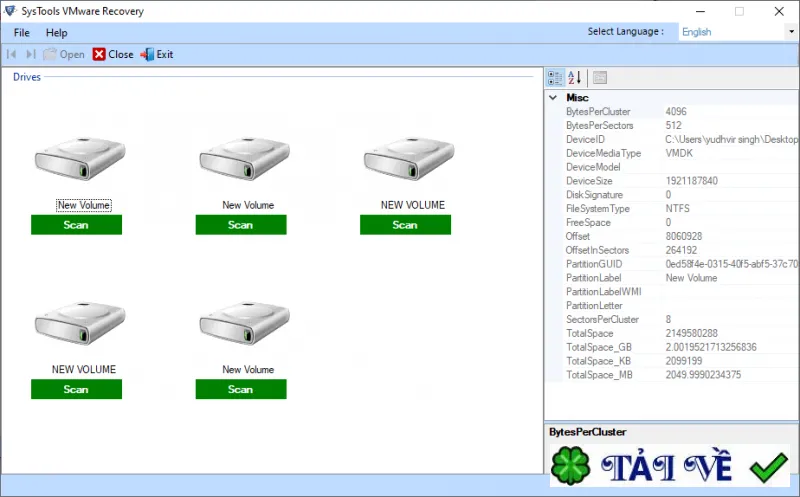Scan the top-middle New Volume drive

coord(241,225)
